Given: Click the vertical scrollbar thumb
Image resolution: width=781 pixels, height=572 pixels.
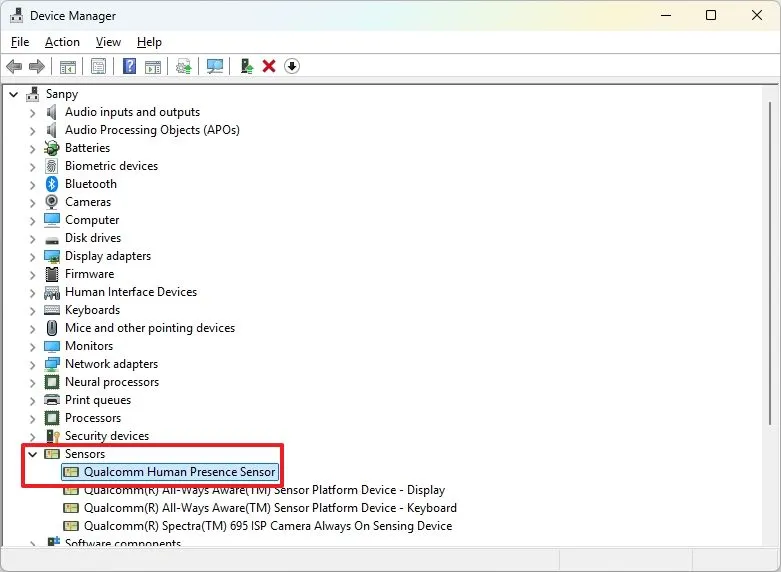Looking at the screenshot, I should (770, 263).
